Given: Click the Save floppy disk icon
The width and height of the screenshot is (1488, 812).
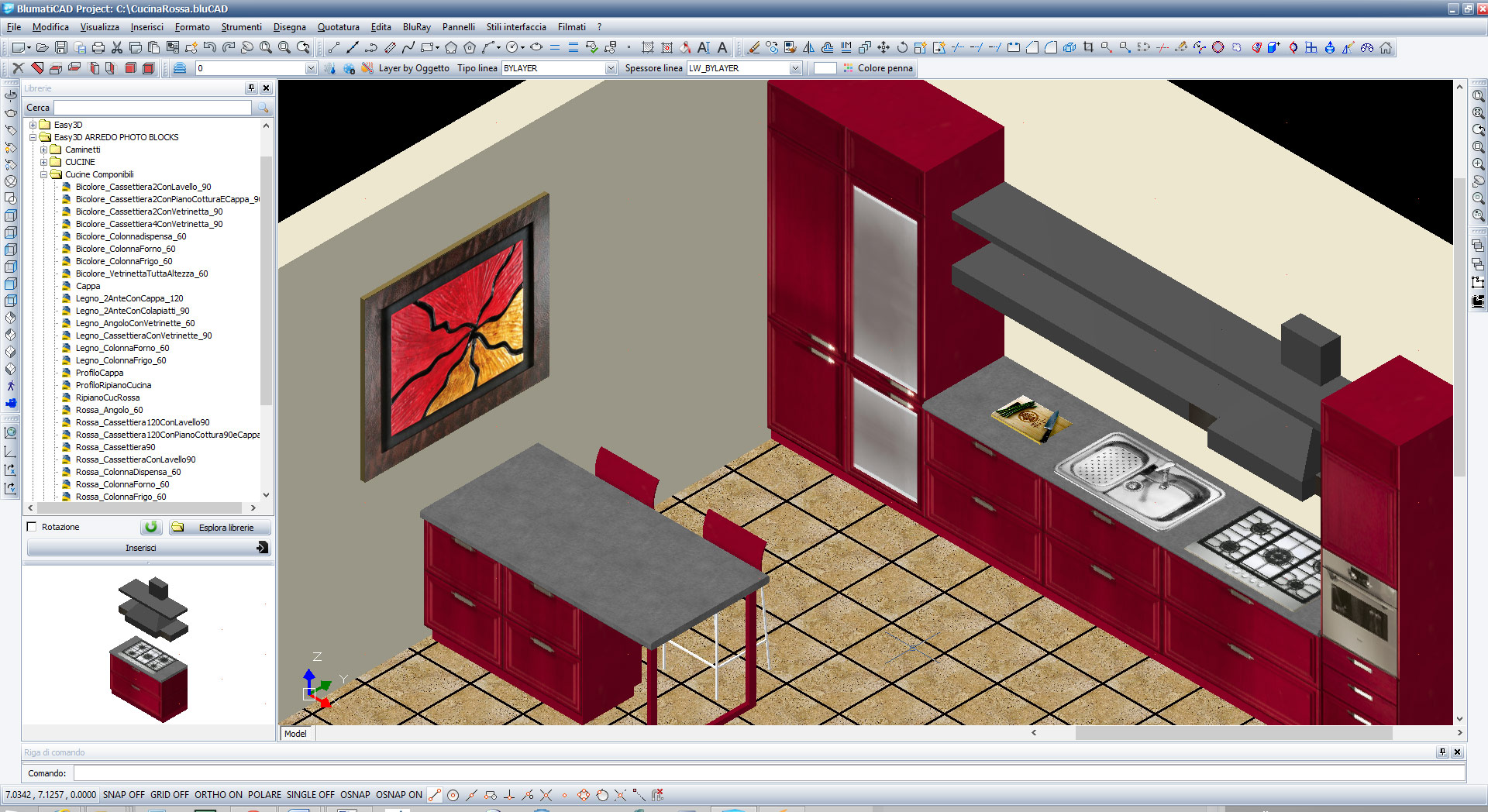Looking at the screenshot, I should [x=61, y=48].
